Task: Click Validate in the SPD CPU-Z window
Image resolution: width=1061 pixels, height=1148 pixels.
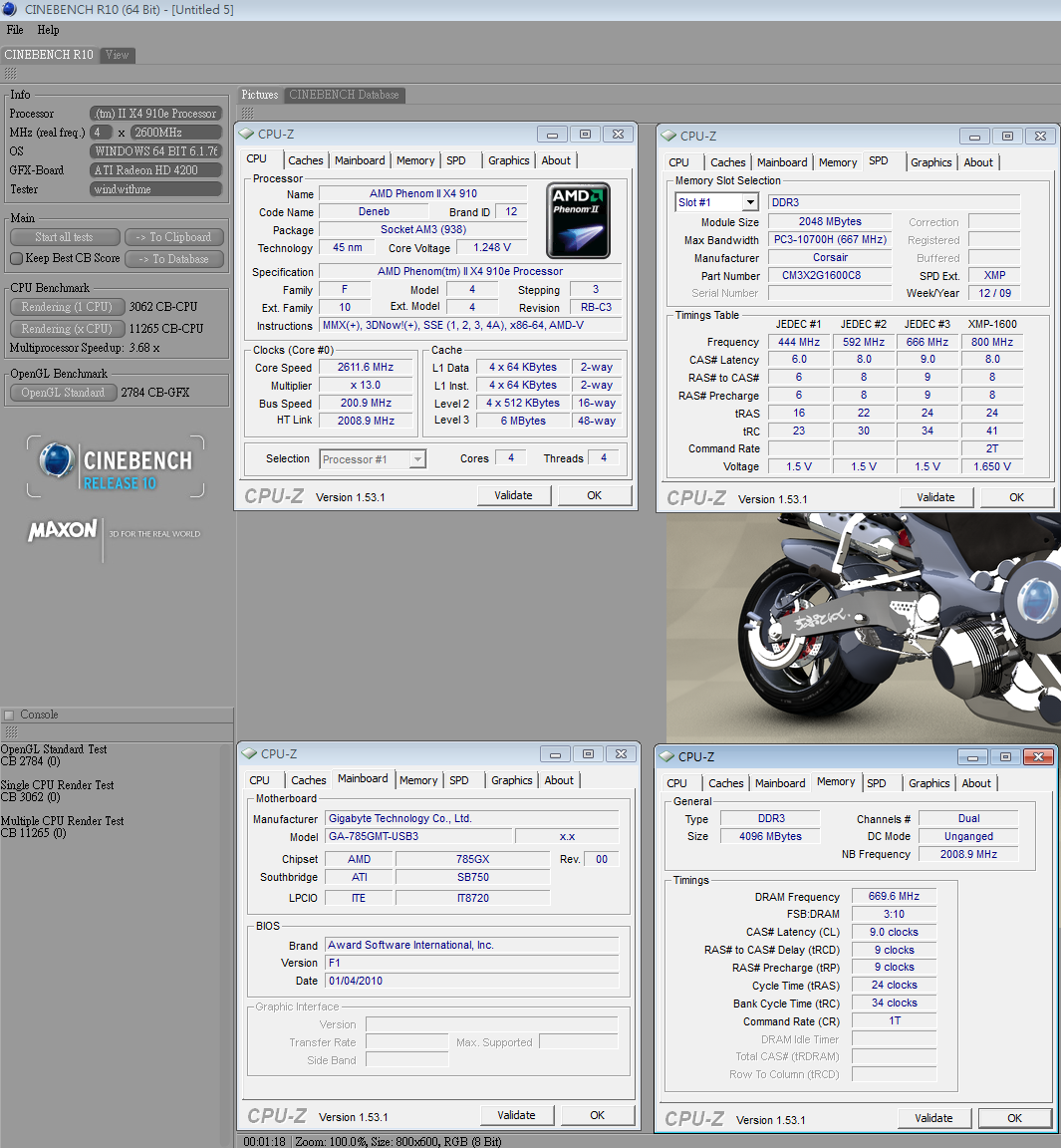Action: pos(935,498)
